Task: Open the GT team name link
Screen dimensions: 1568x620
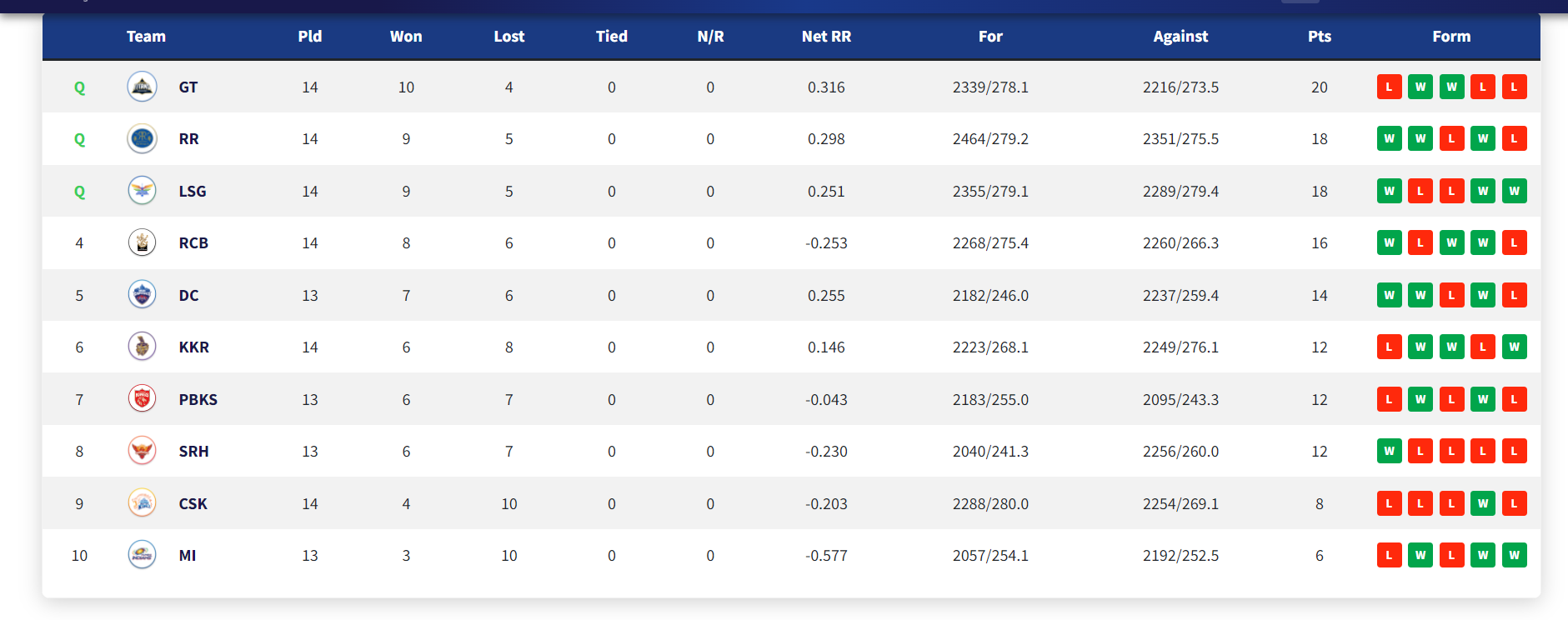Action: tap(188, 87)
